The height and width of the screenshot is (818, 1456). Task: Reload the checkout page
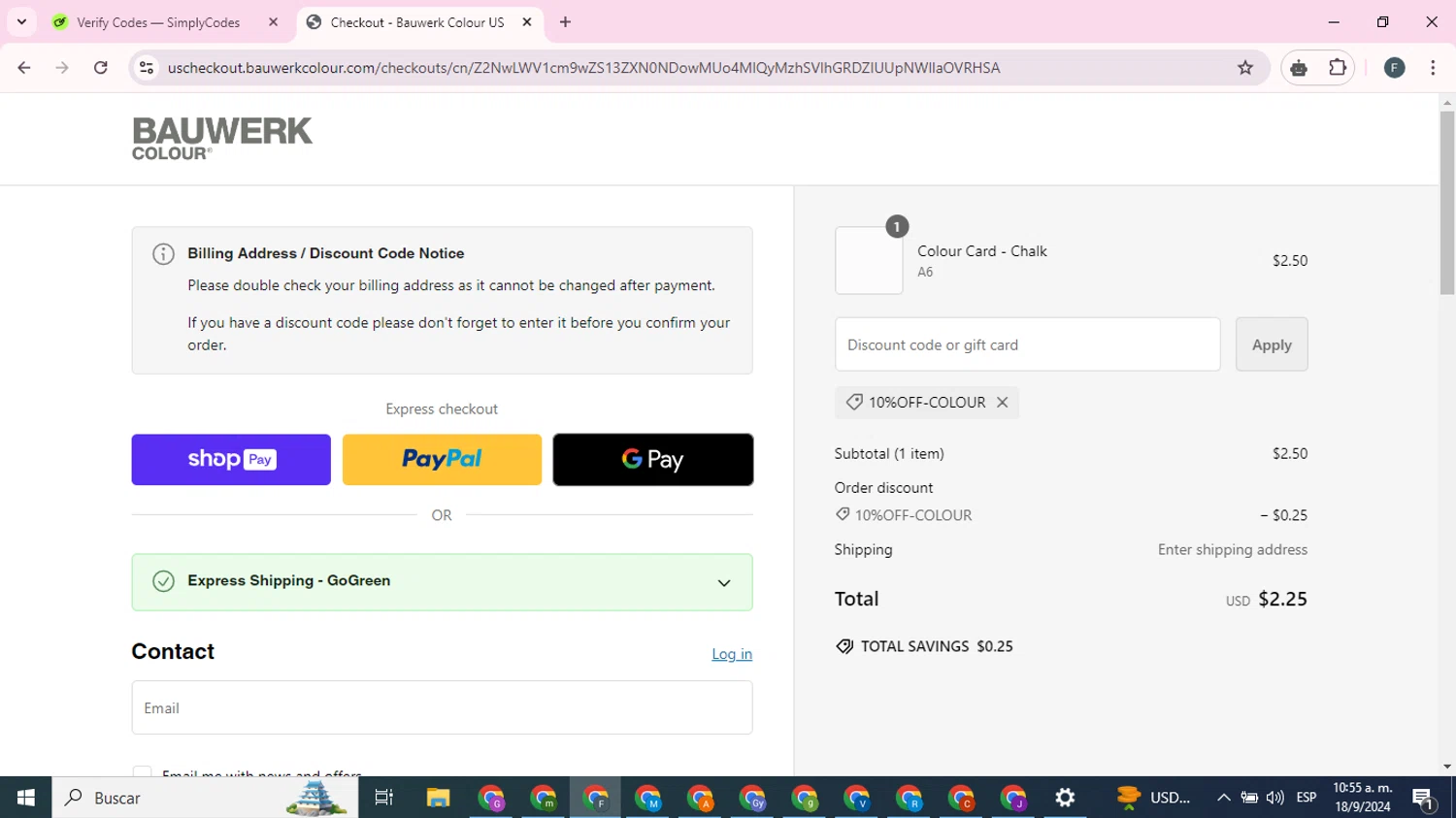coord(101,68)
